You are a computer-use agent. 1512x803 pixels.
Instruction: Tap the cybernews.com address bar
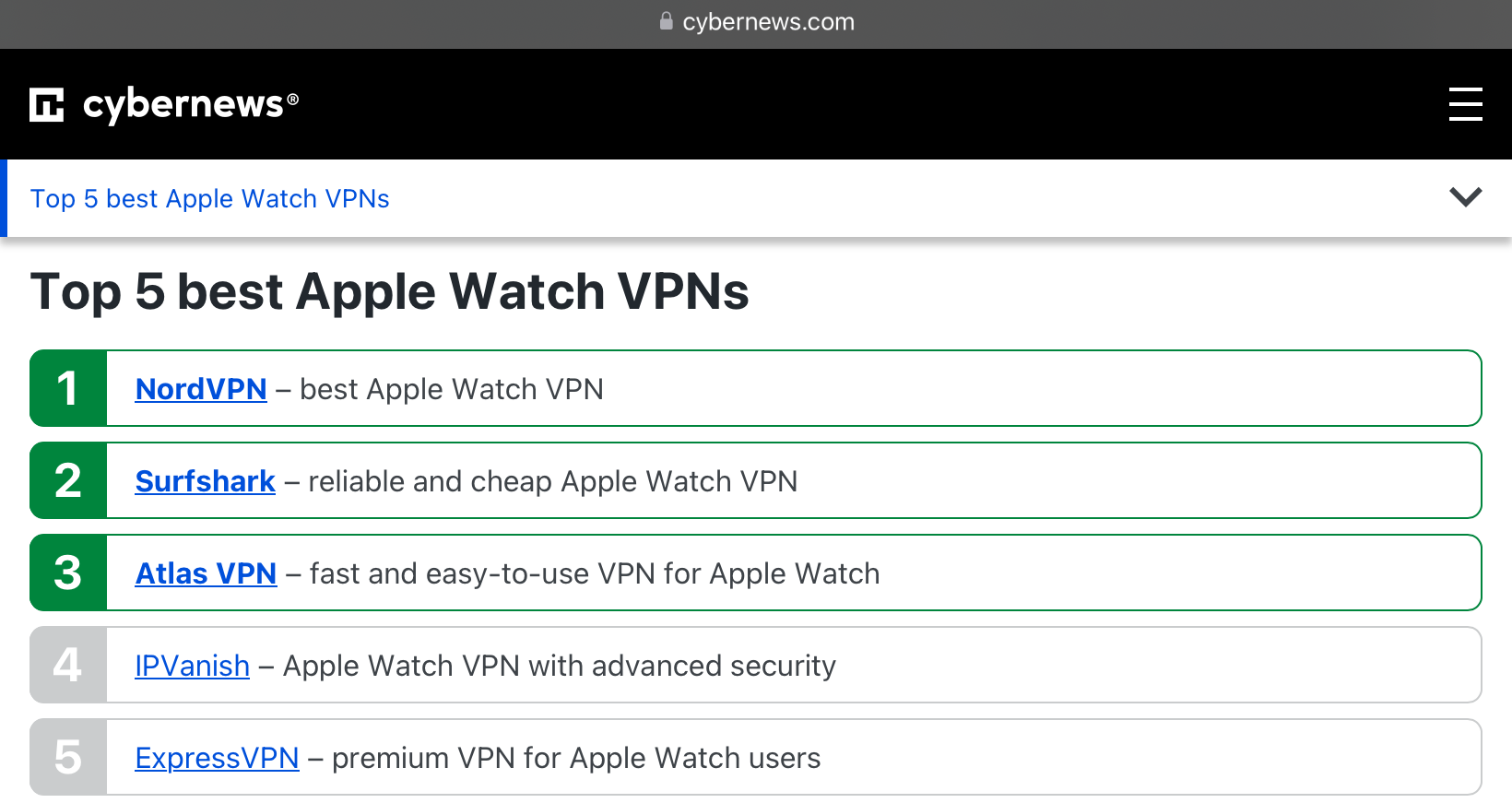(x=756, y=22)
